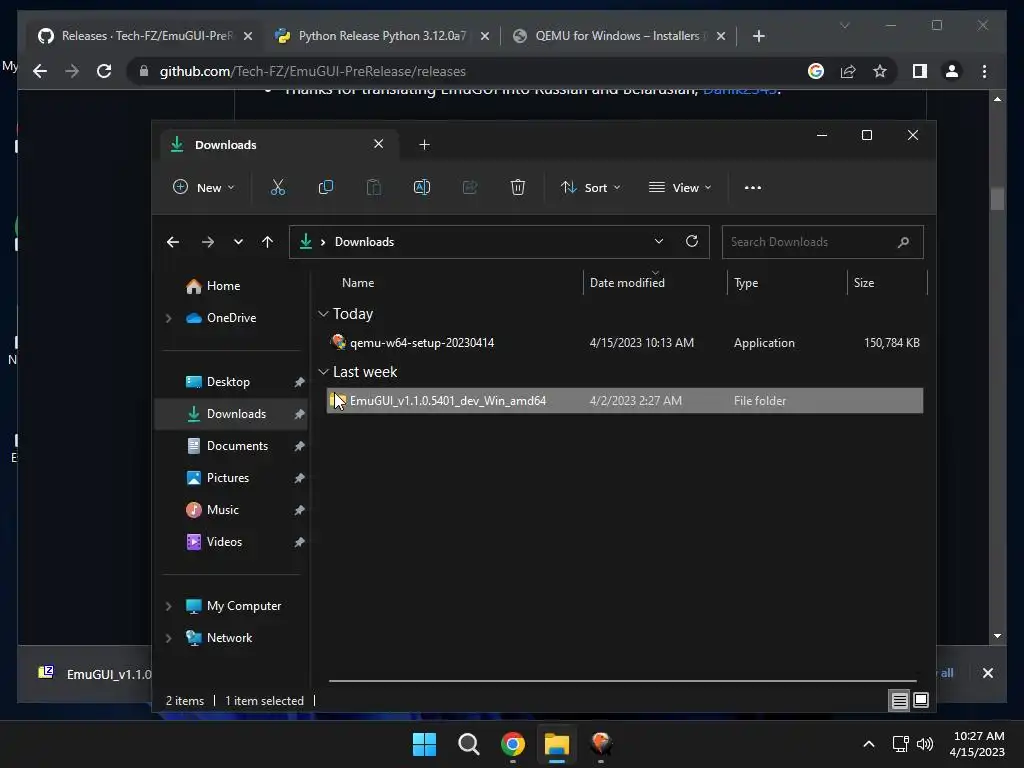This screenshot has width=1024, height=768.
Task: Open the Sort dropdown menu
Action: [590, 187]
